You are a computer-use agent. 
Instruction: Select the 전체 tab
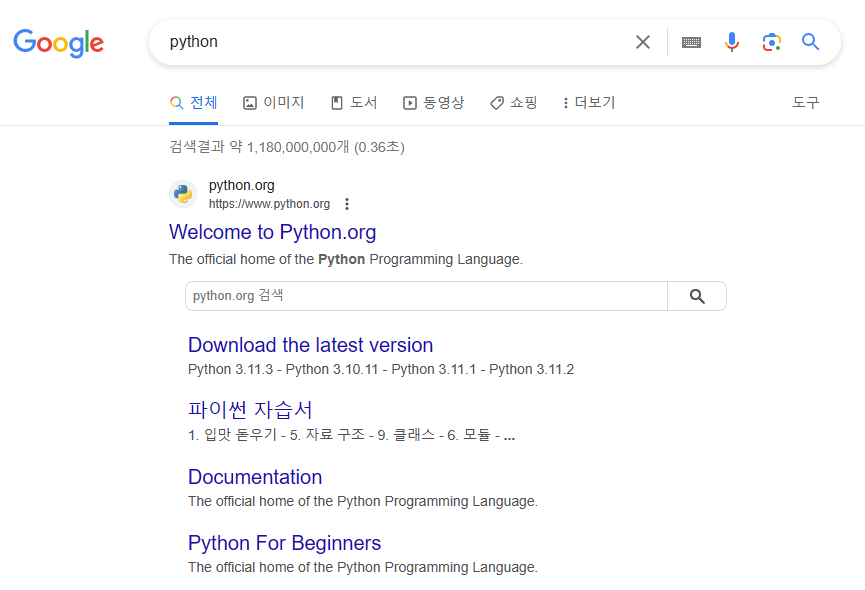[x=194, y=103]
